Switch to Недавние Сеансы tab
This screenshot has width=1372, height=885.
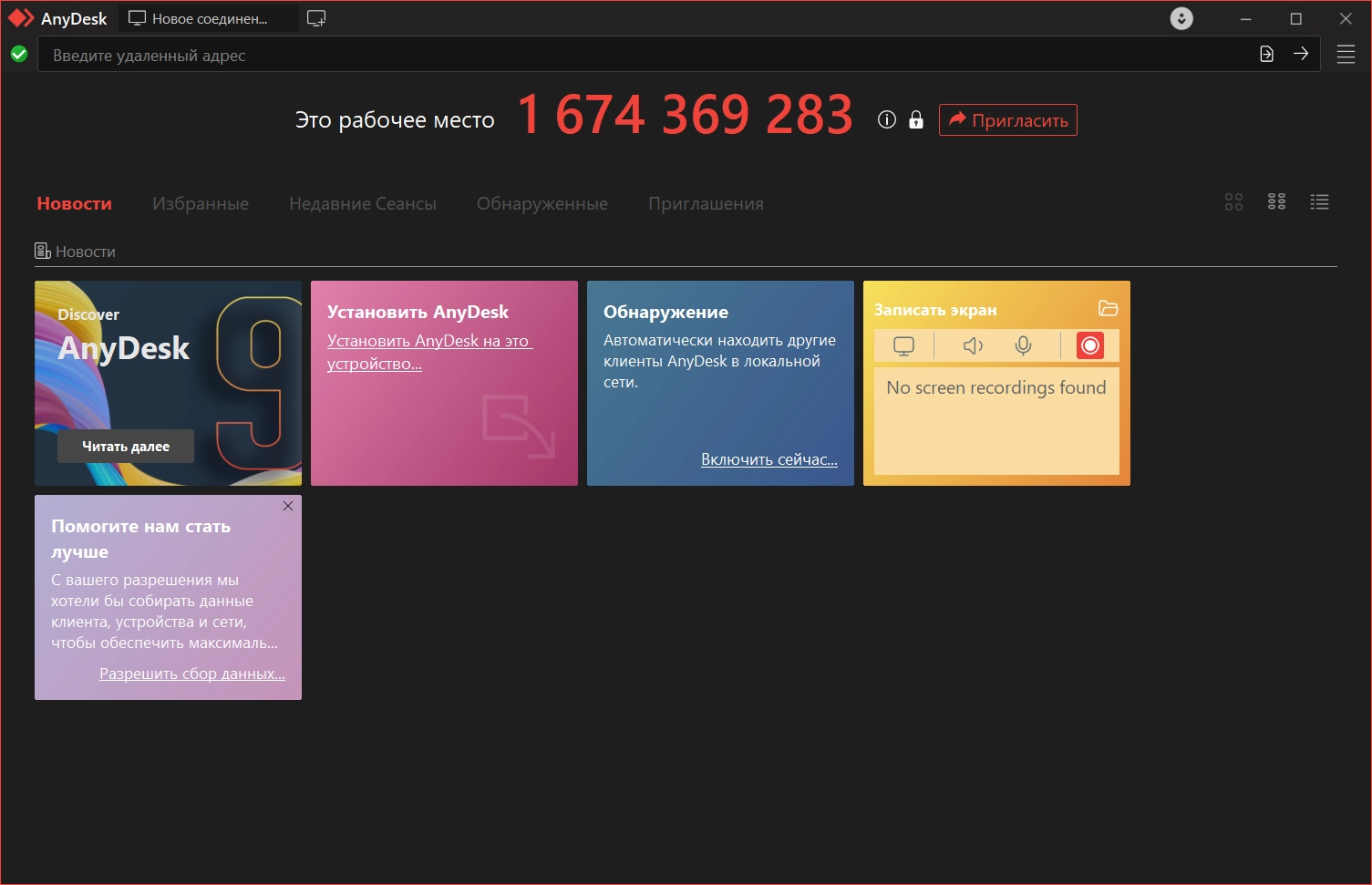[x=362, y=204]
